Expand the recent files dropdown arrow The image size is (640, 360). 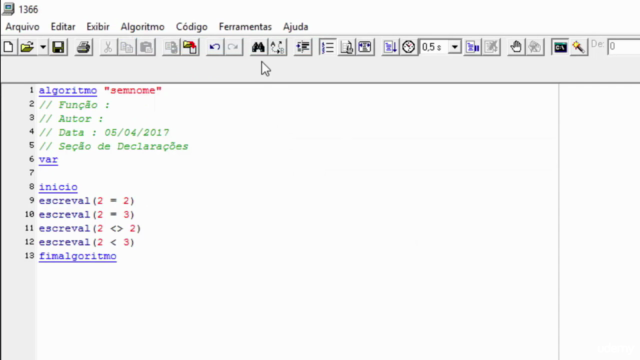point(43,47)
